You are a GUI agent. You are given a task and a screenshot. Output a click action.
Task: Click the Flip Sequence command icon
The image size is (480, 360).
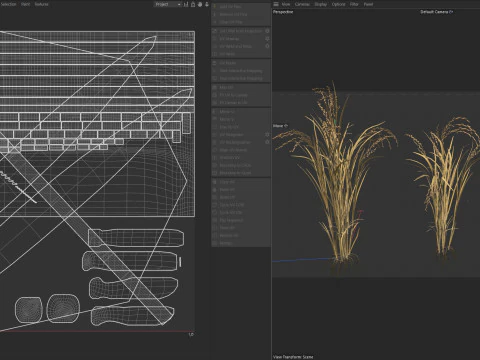point(215,220)
